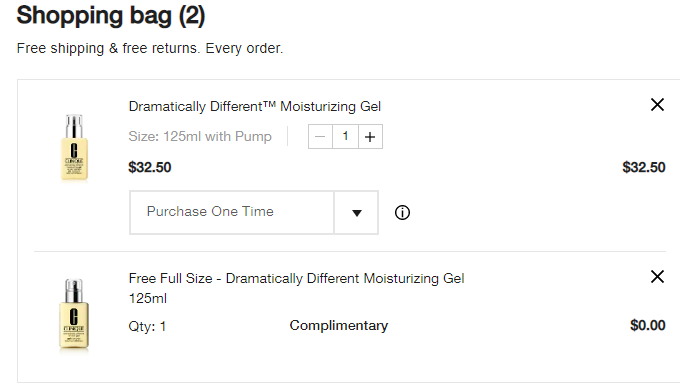The width and height of the screenshot is (680, 384).
Task: Click the unit price $32.50 under size
Action: click(150, 167)
